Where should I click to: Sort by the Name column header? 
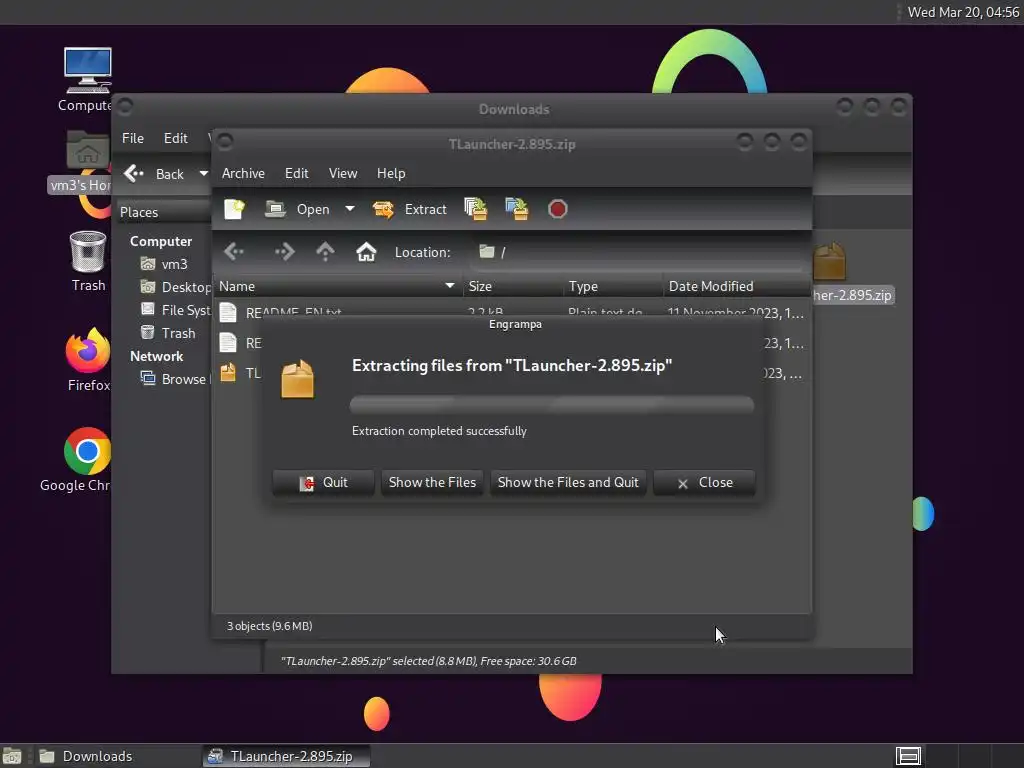pos(337,286)
